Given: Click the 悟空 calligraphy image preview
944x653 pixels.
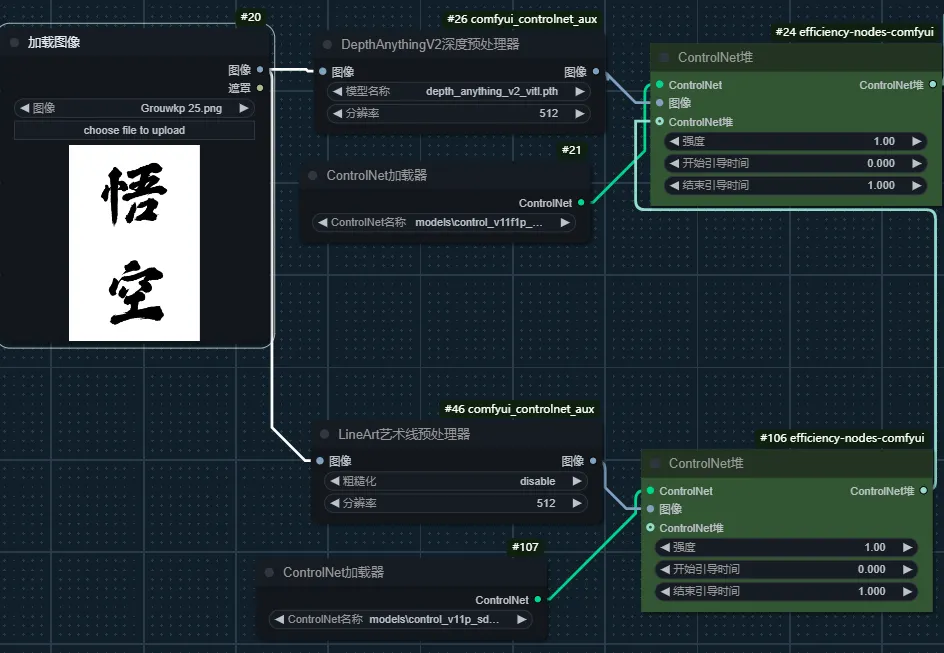Looking at the screenshot, I should 134,243.
